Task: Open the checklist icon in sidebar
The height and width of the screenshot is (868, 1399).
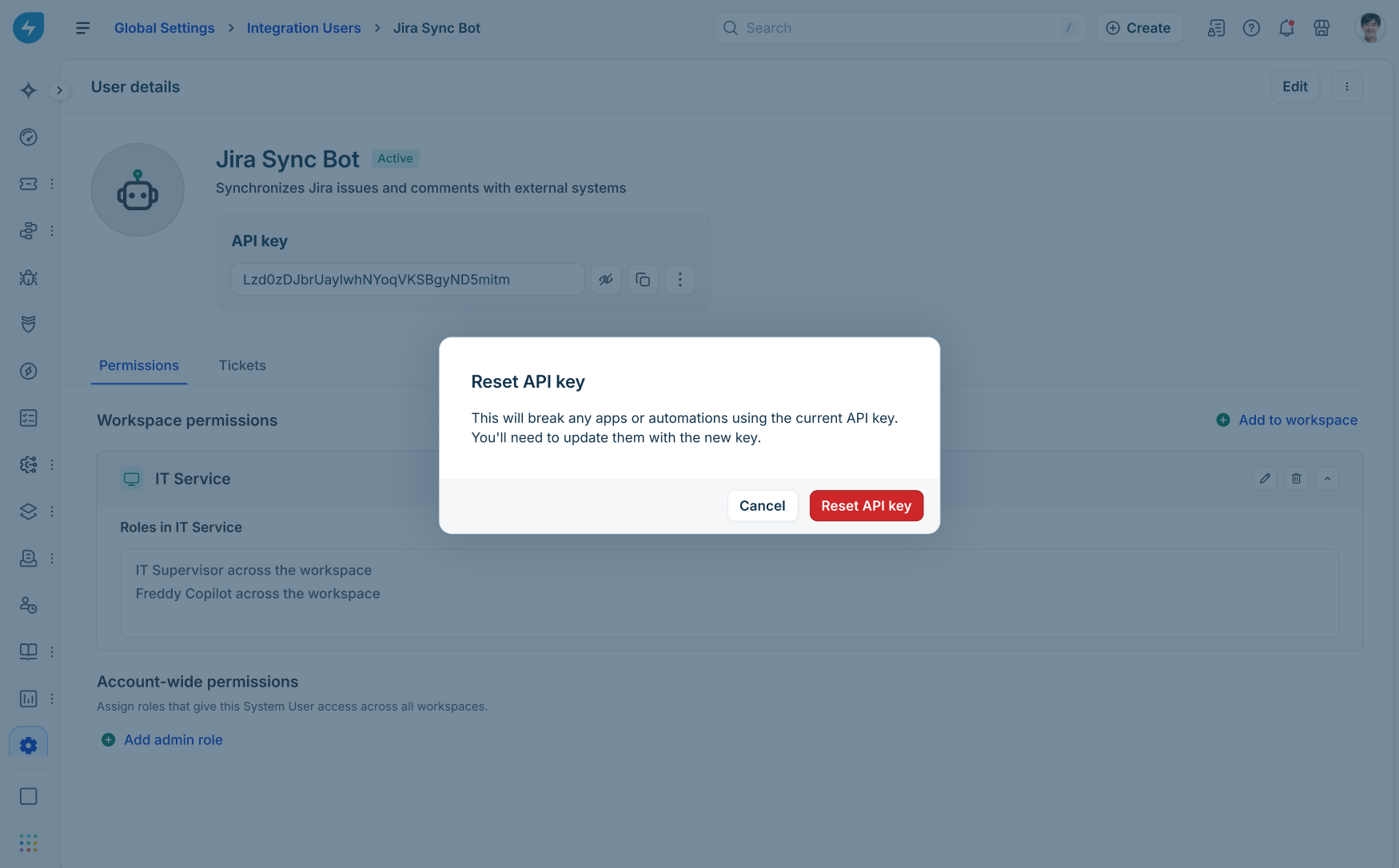Action: pos(29,418)
